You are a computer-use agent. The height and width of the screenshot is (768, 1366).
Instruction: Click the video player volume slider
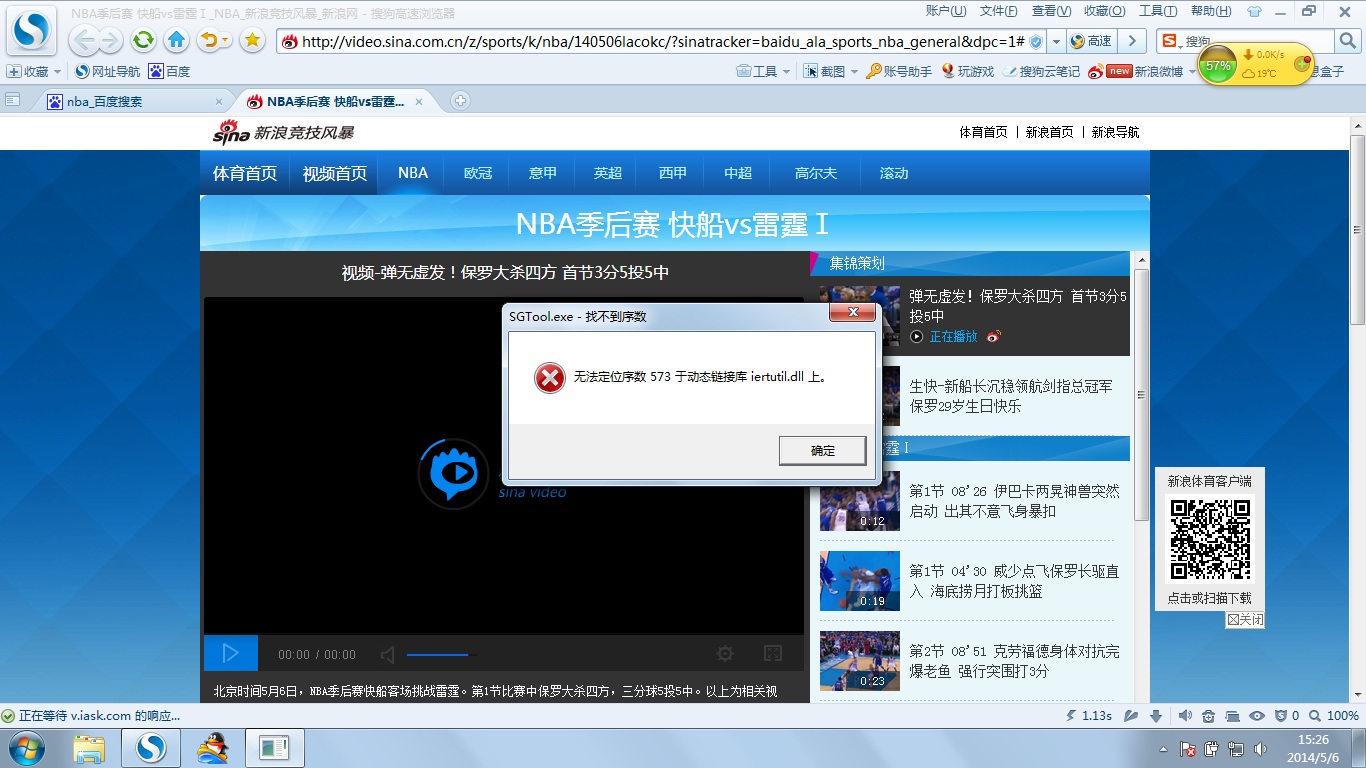click(440, 655)
